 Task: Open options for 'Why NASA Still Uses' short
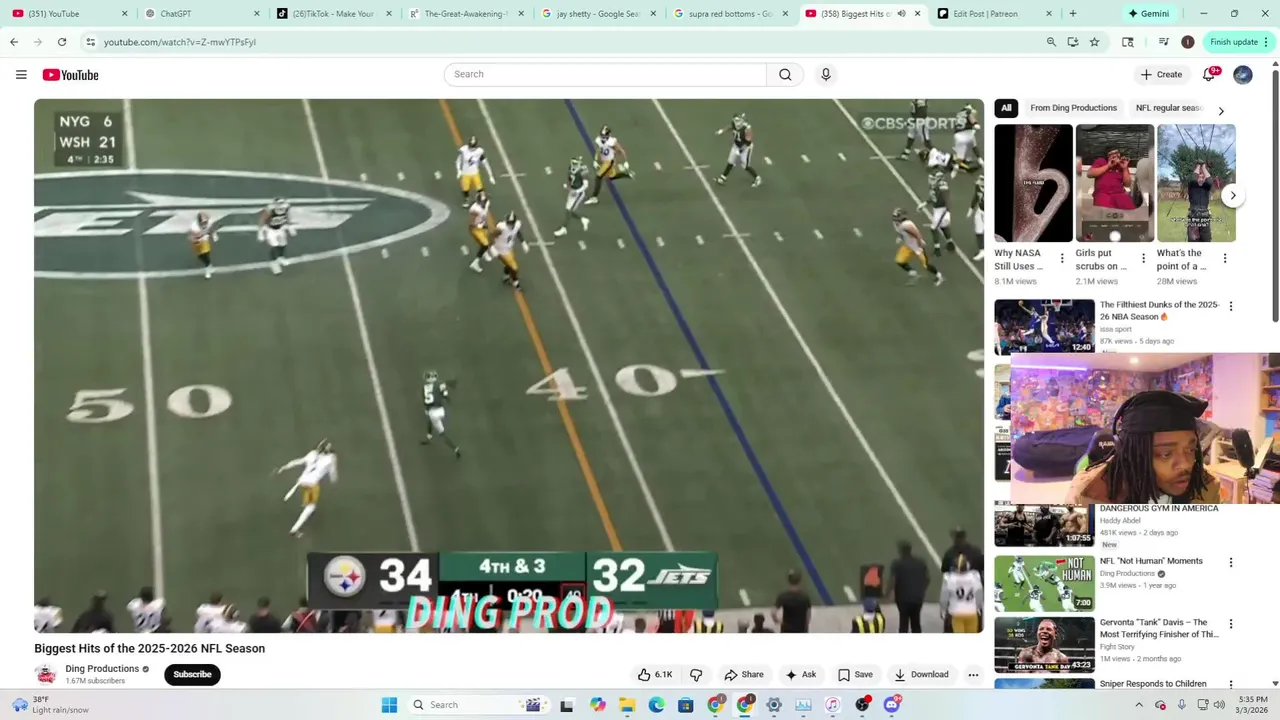pos(1062,259)
